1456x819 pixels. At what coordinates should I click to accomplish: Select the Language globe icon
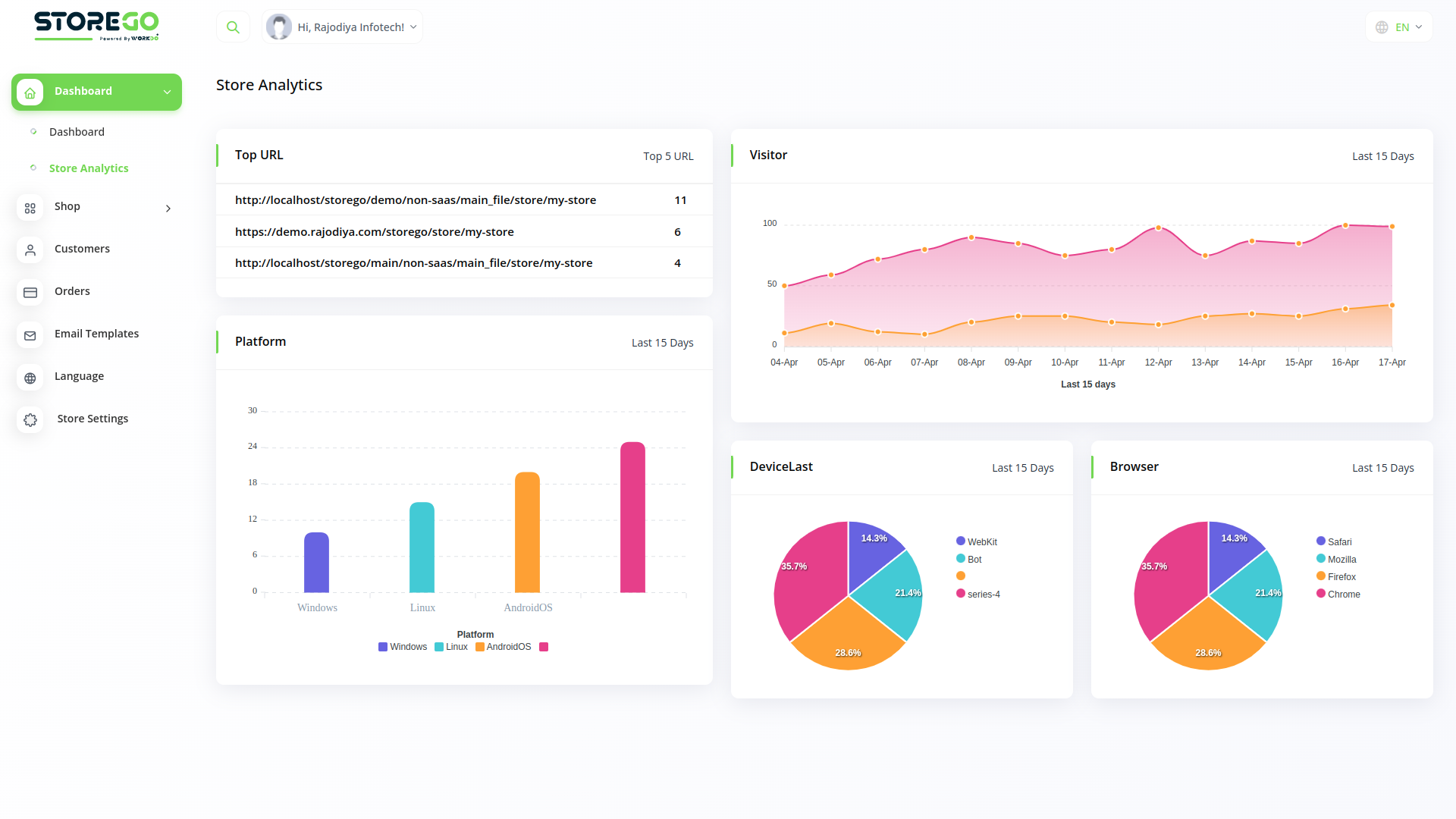tap(30, 378)
